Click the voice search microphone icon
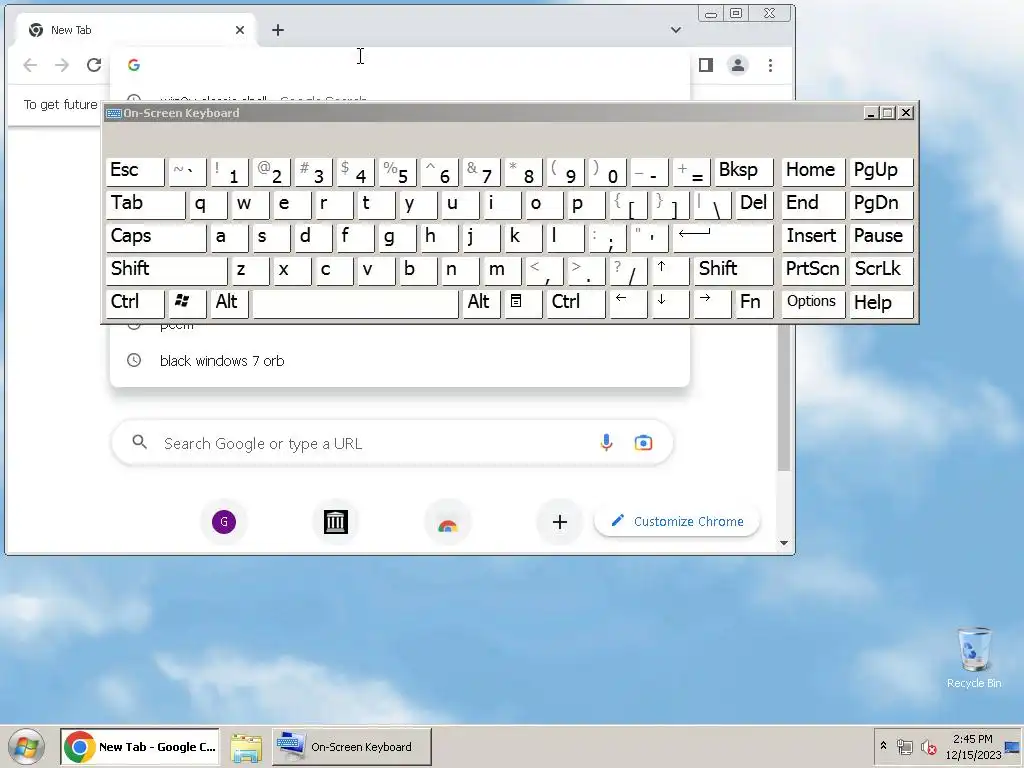The height and width of the screenshot is (768, 1024). (606, 443)
